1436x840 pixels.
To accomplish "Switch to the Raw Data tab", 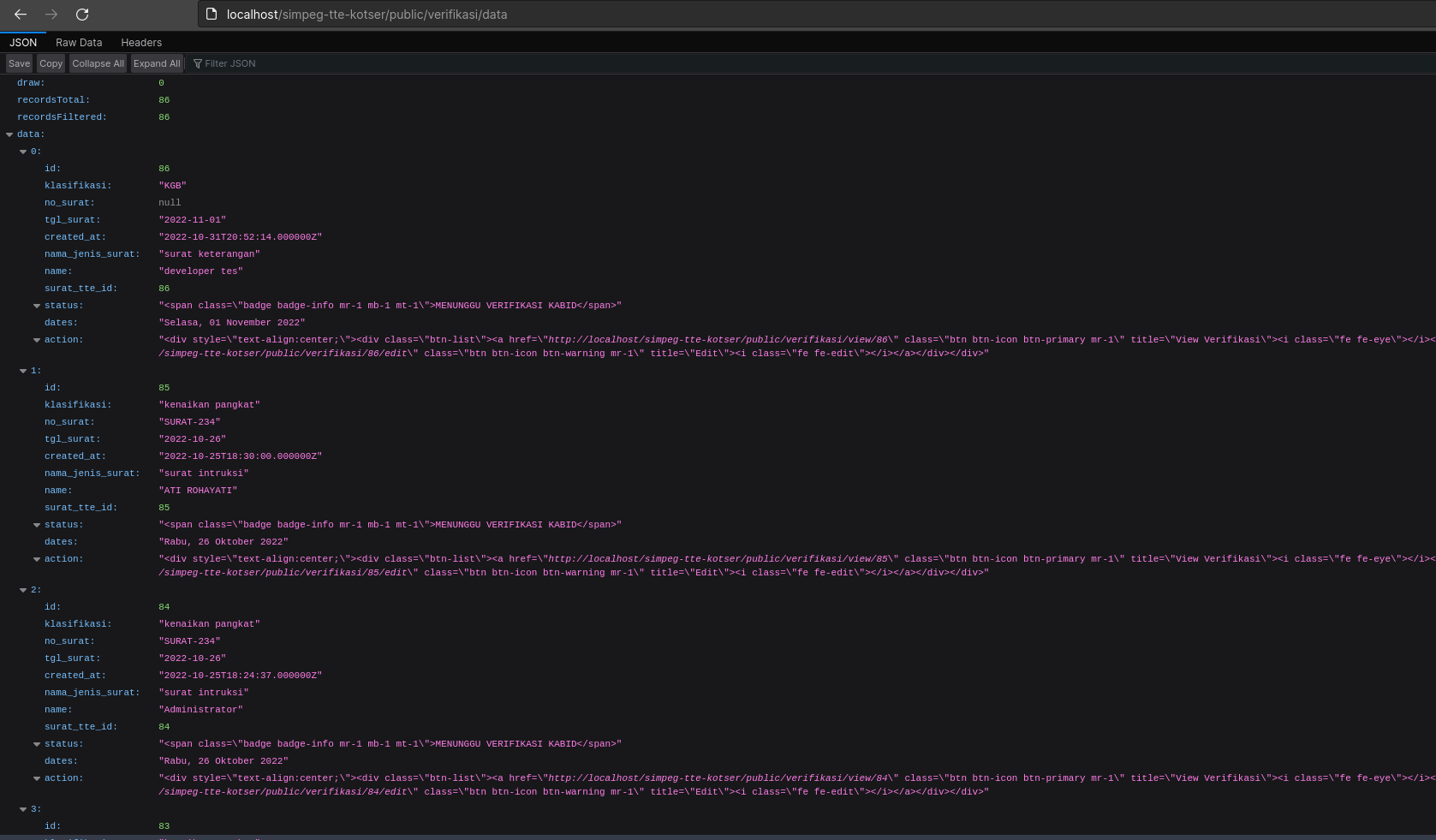I will (79, 42).
